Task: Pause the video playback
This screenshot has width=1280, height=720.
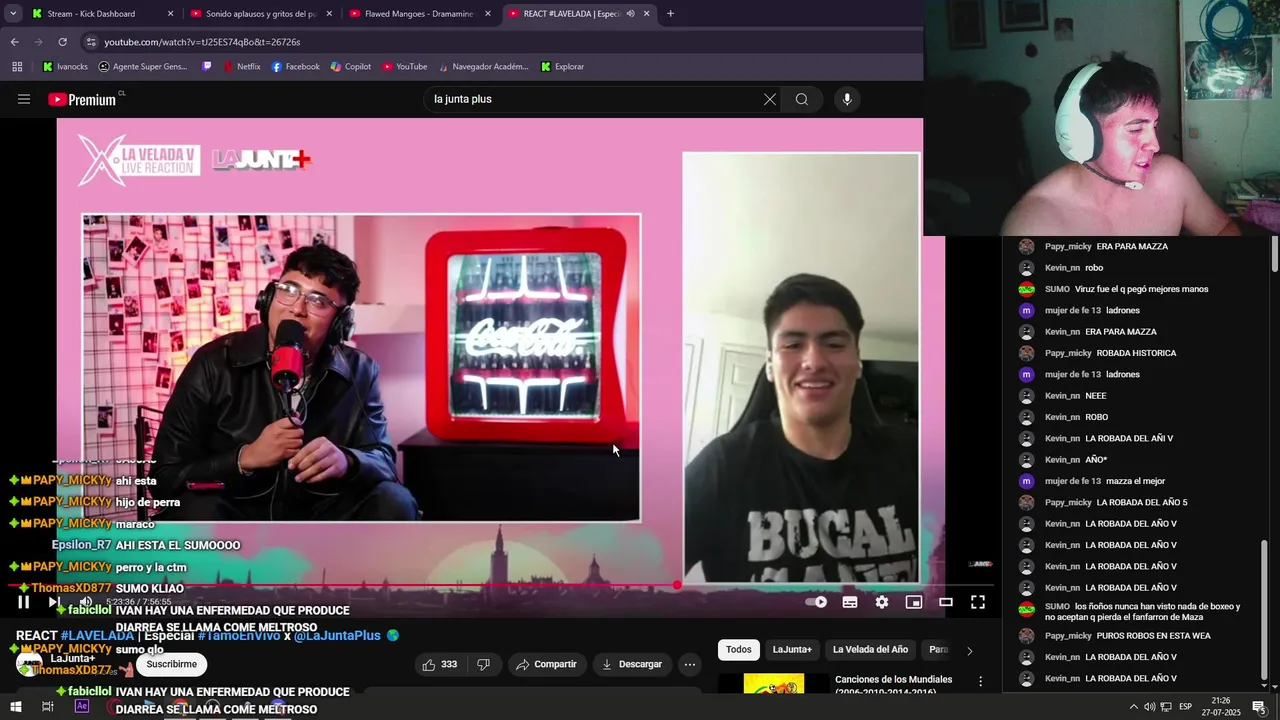Action: point(24,602)
